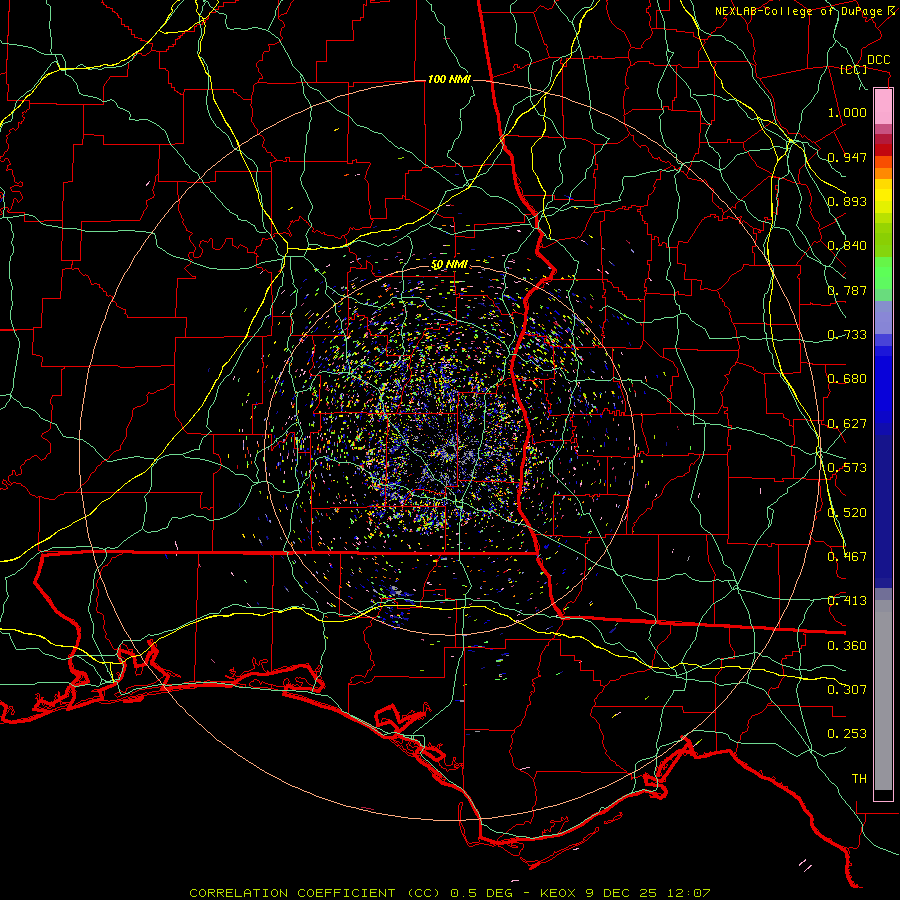Click the 0.733 scale value
This screenshot has height=900, width=900.
pos(847,335)
